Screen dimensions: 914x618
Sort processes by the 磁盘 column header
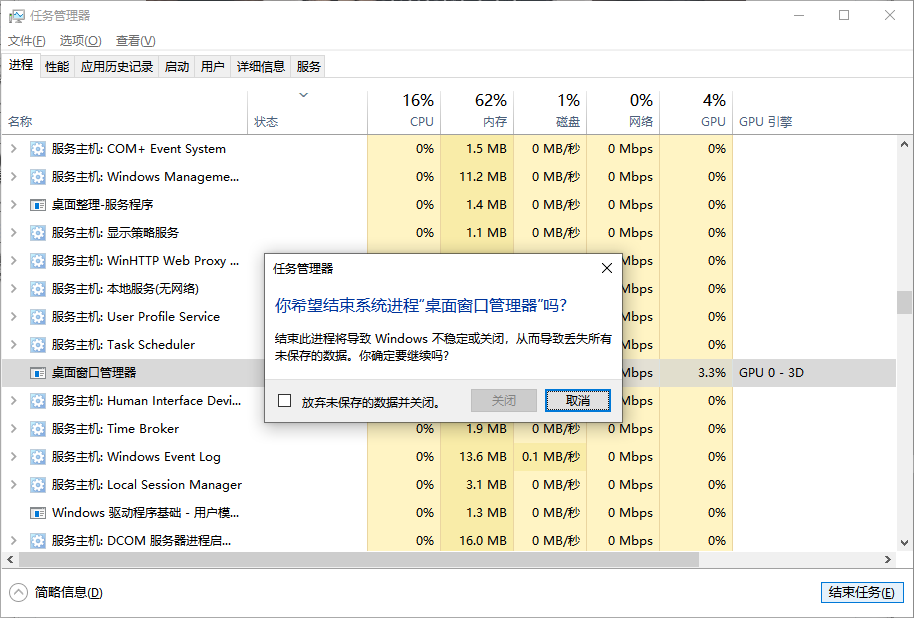pyautogui.click(x=550, y=112)
